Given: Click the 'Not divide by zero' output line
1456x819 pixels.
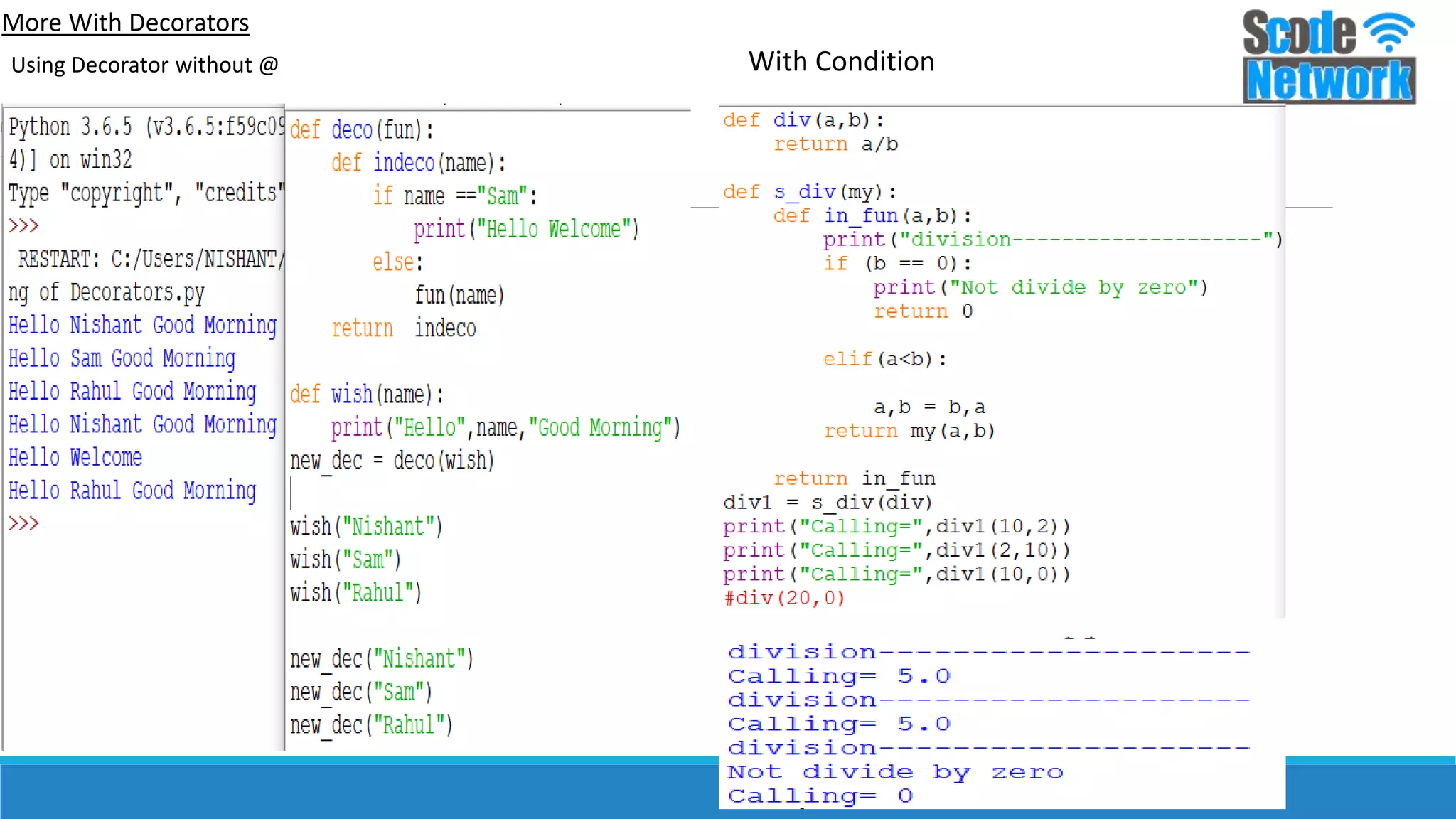Looking at the screenshot, I should pos(896,772).
